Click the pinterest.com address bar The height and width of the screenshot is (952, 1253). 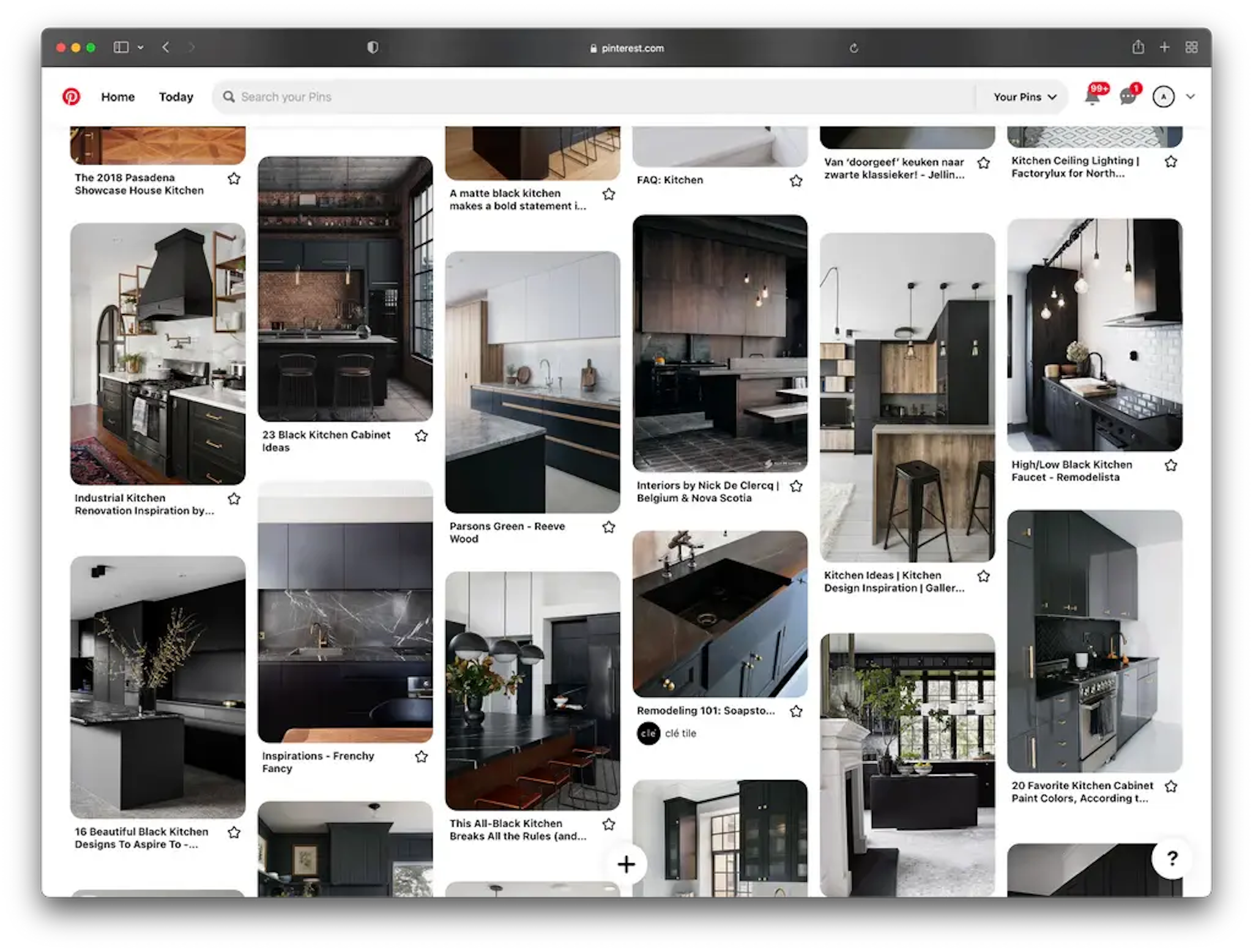pyautogui.click(x=626, y=48)
